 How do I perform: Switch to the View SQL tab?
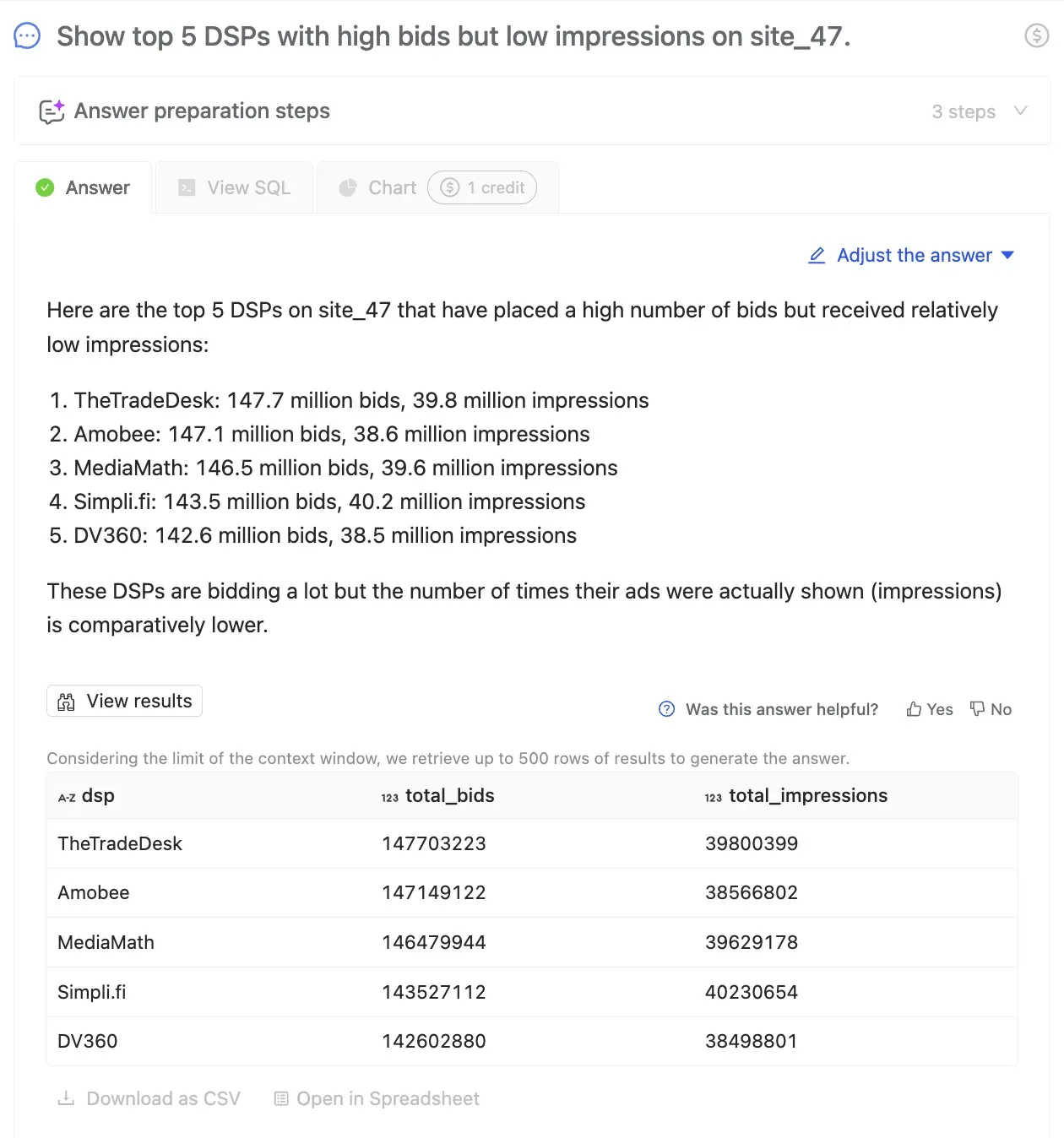click(x=235, y=187)
